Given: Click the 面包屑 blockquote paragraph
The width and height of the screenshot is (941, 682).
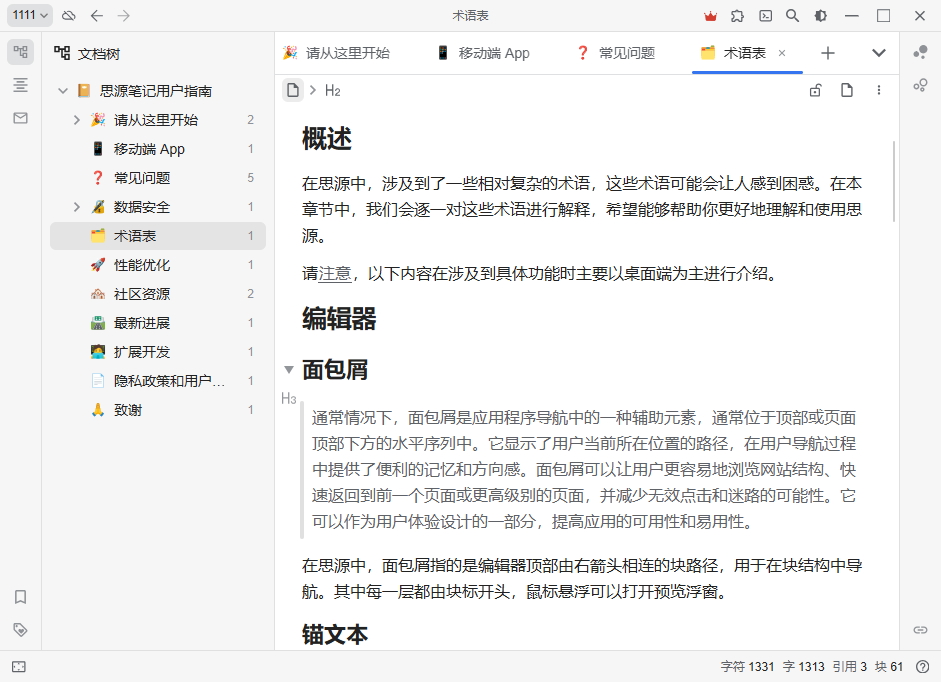Looking at the screenshot, I should click(x=584, y=469).
